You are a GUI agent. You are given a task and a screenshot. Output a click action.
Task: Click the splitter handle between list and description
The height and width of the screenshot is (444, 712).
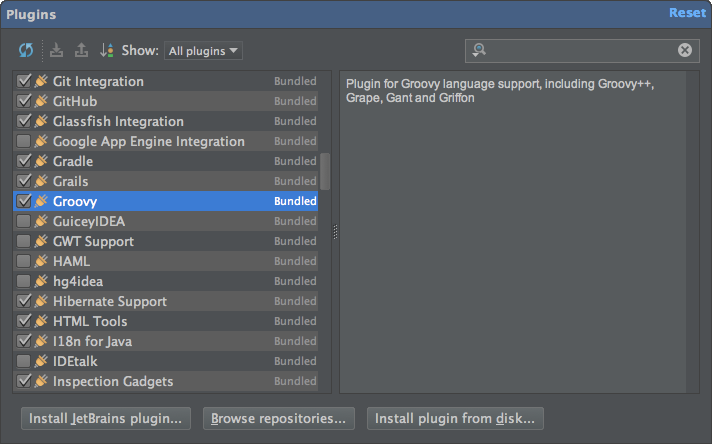336,232
